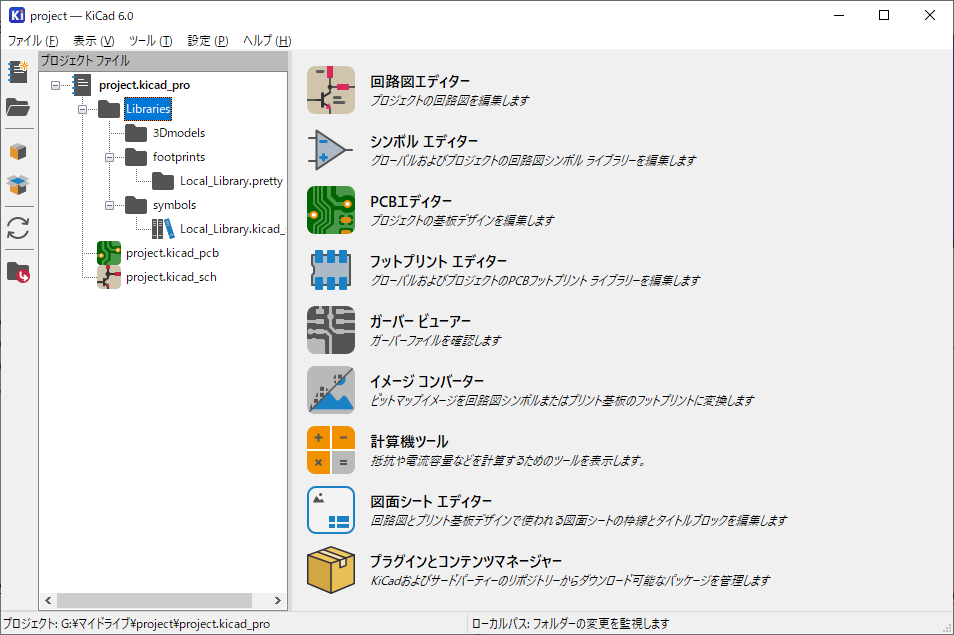Open the 設定 (Preferences) menu
The width and height of the screenshot is (954, 635).
[208, 41]
